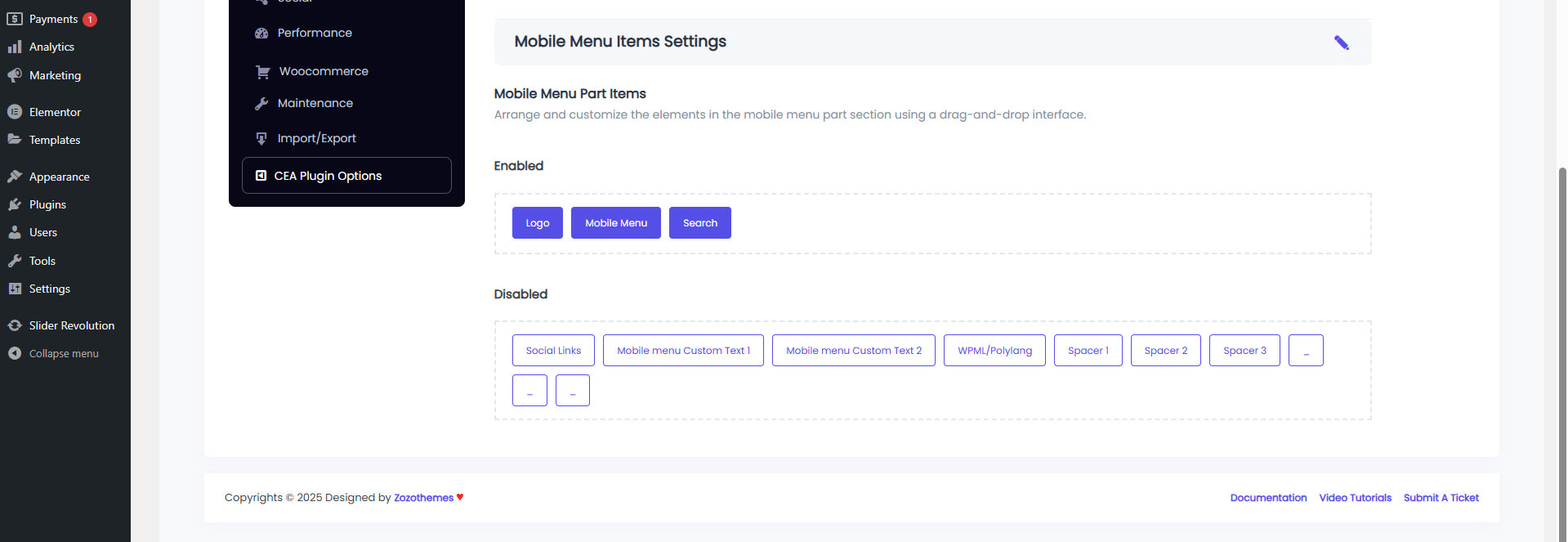Select the enabled Logo item
This screenshot has width=1568, height=542.
537,223
